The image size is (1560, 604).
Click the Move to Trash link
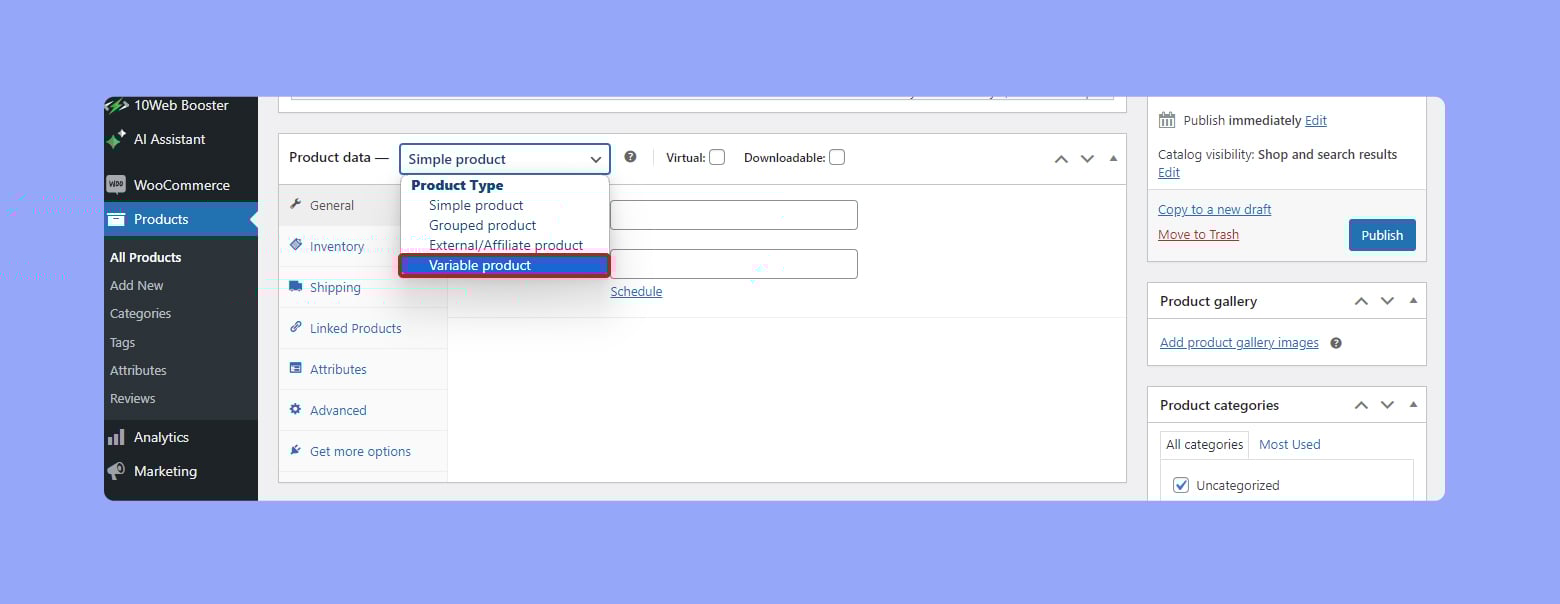1198,234
